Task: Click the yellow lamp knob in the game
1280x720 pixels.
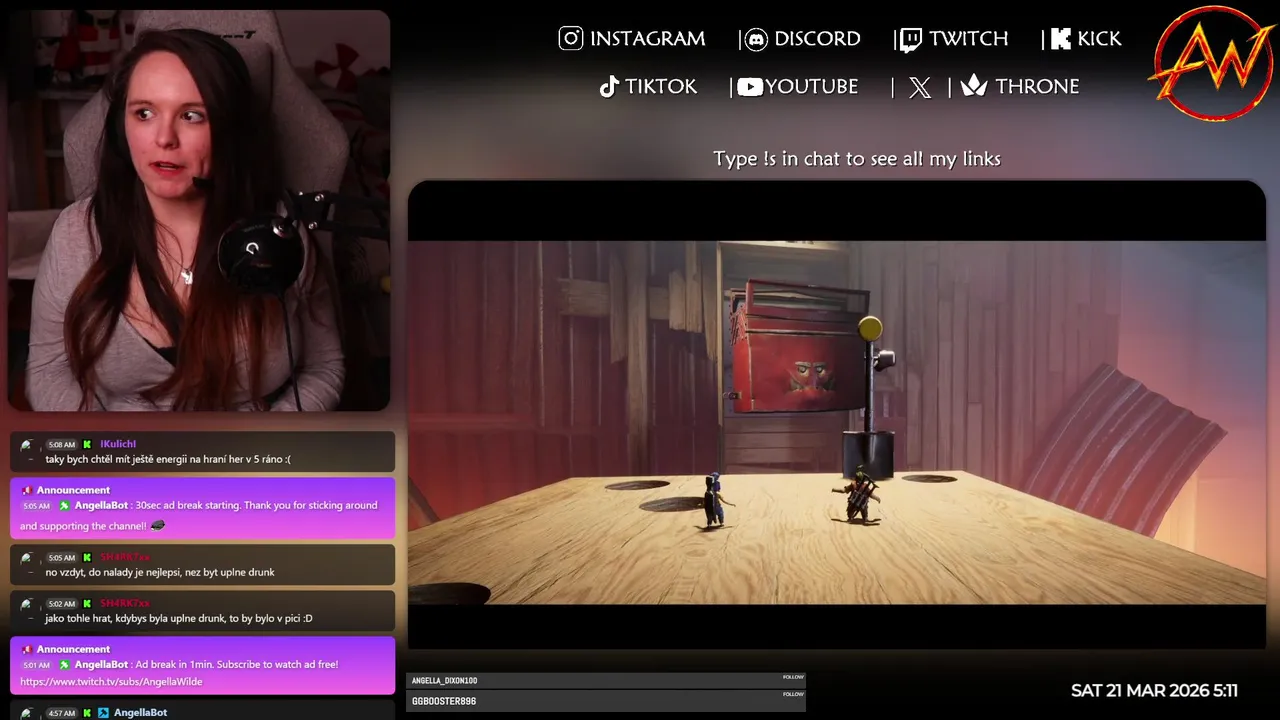Action: click(870, 328)
